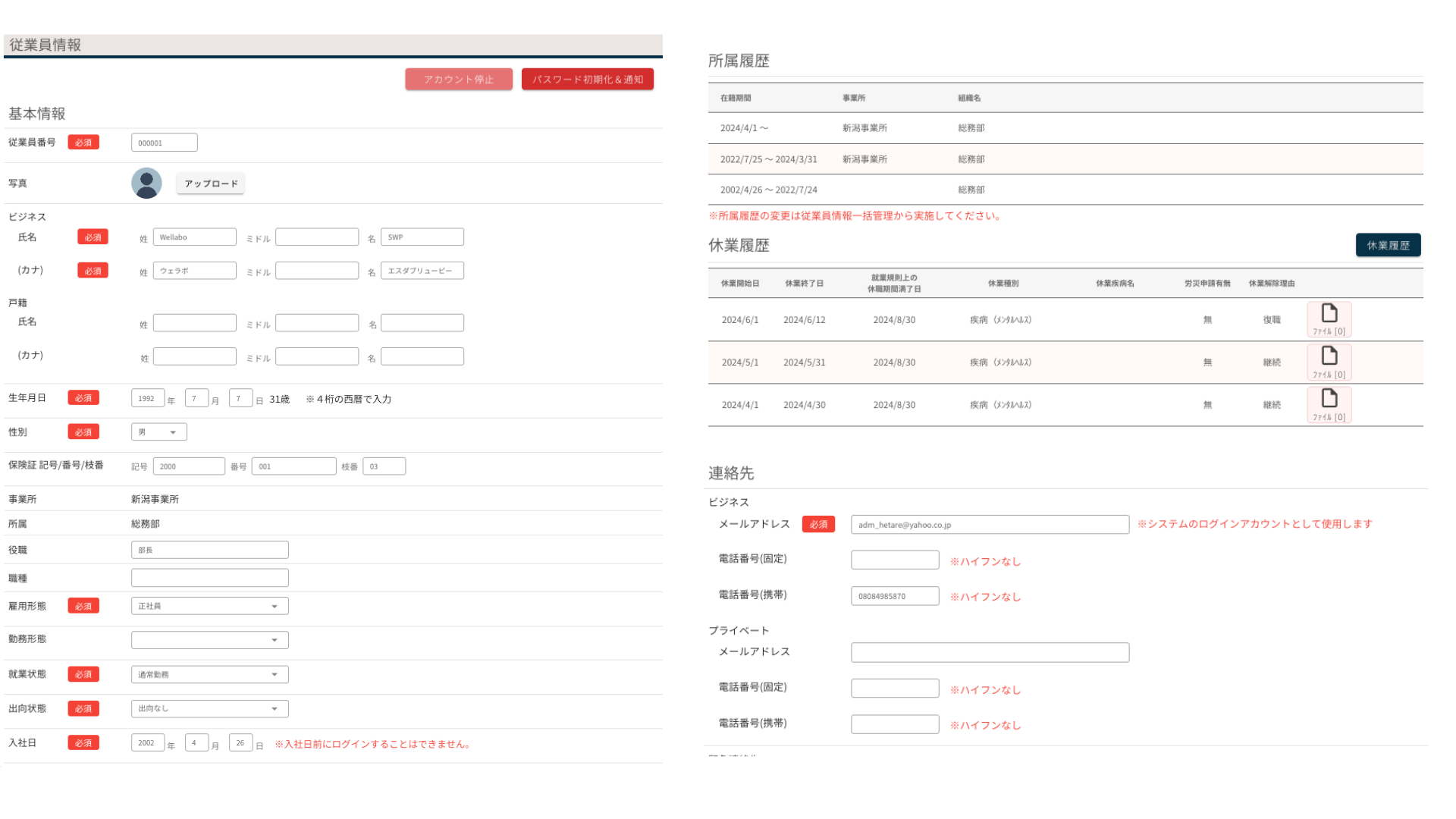Viewport: 1456px width, 819px height.
Task: Click the アカウント停止 button
Action: [458, 80]
